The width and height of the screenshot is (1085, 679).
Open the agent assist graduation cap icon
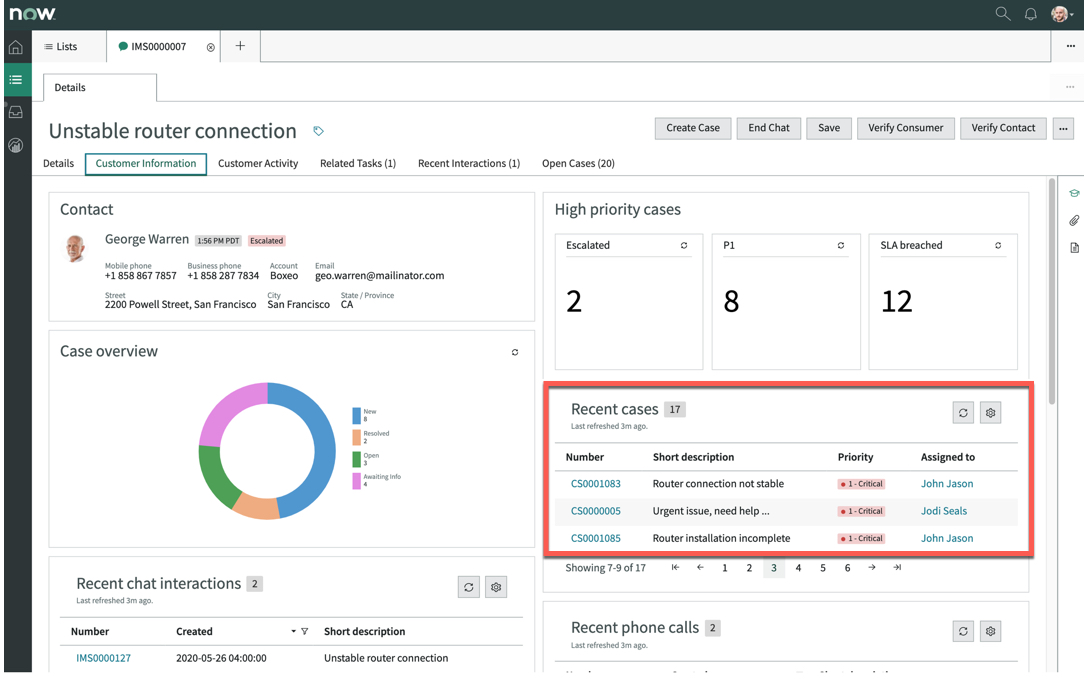coord(1074,193)
